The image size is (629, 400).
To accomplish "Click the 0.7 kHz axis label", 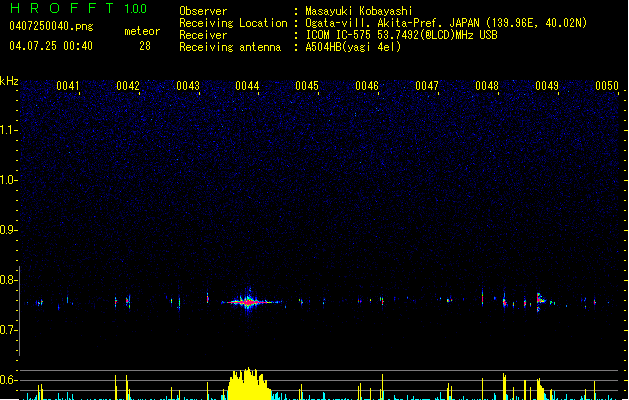I will pos(8,330).
